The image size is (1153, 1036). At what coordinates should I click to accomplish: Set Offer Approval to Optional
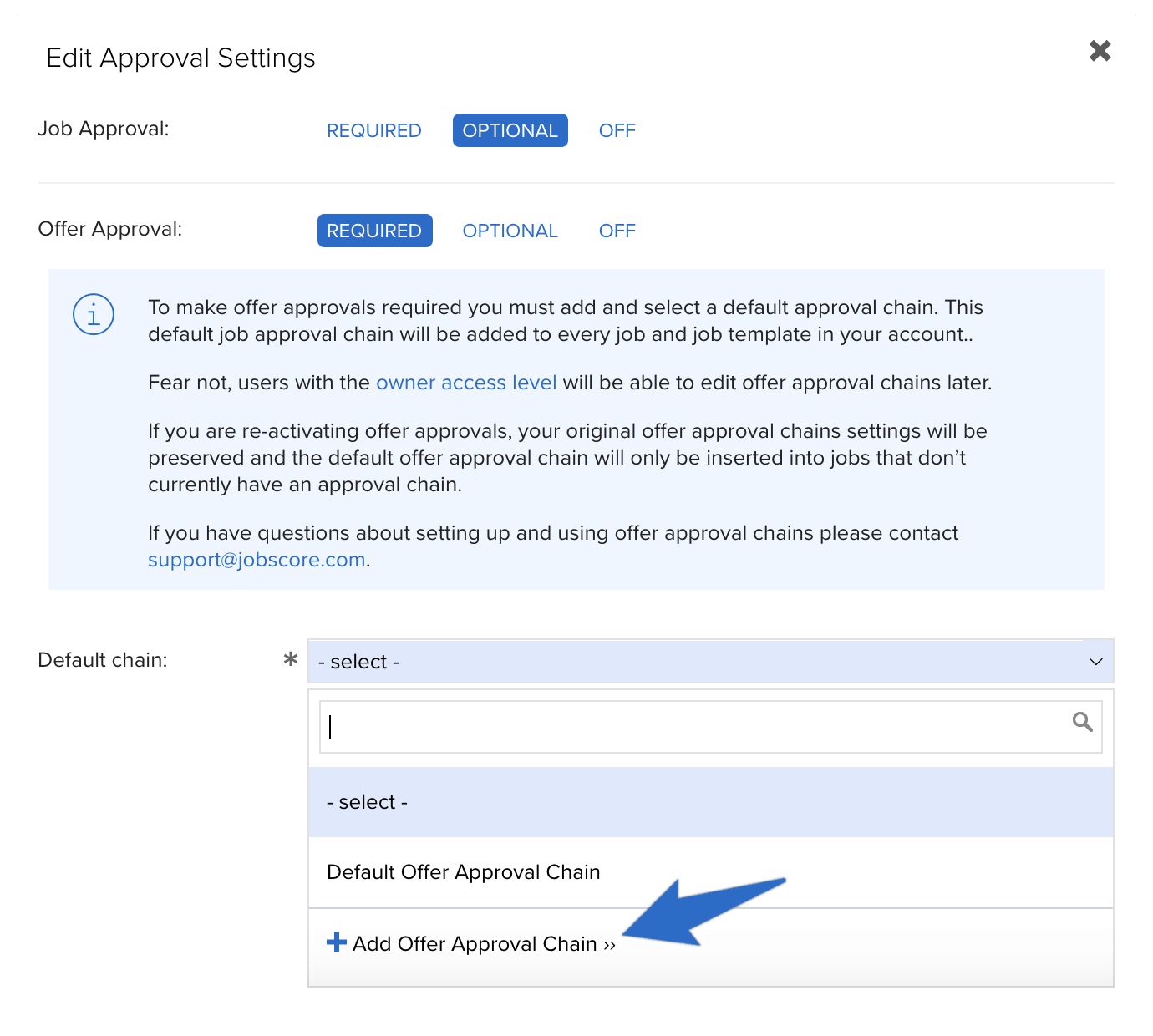coord(510,231)
